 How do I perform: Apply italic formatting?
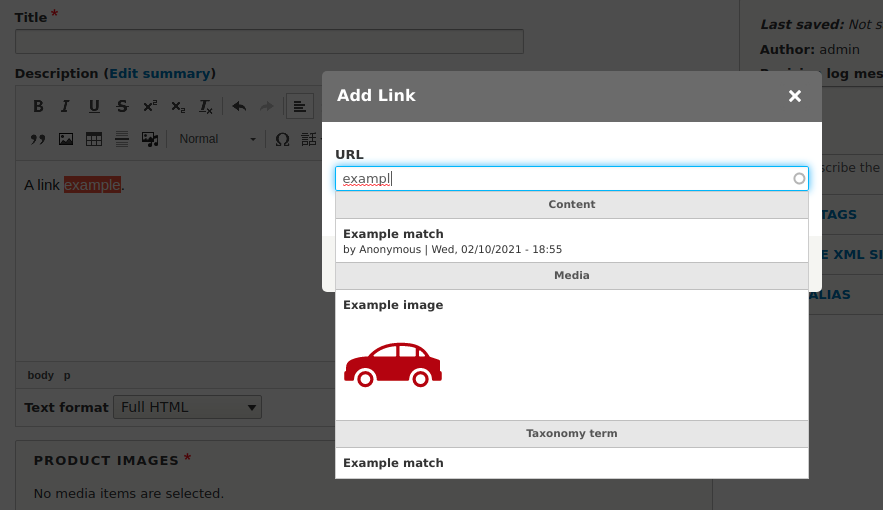(65, 106)
